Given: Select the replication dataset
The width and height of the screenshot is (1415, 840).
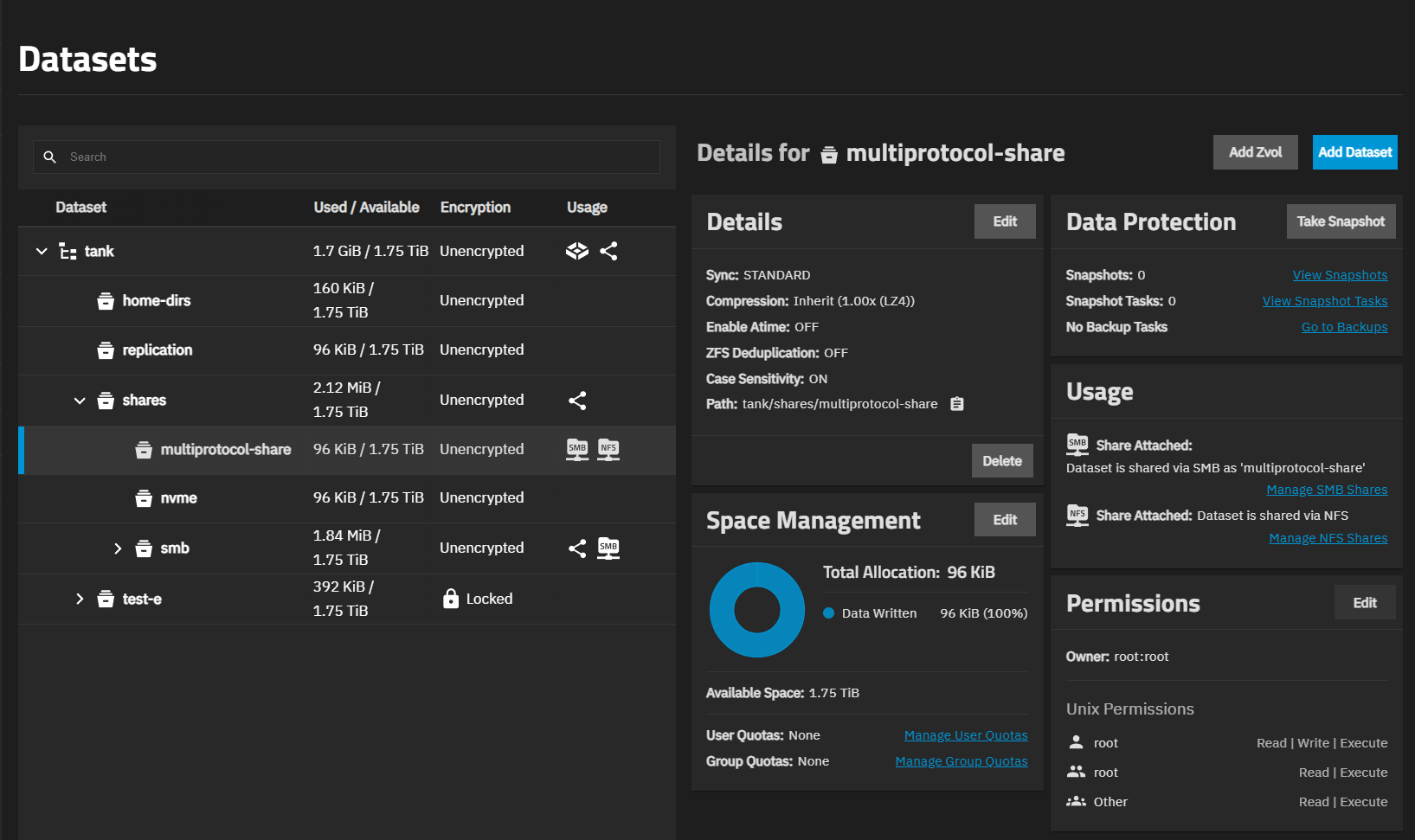Looking at the screenshot, I should point(158,350).
